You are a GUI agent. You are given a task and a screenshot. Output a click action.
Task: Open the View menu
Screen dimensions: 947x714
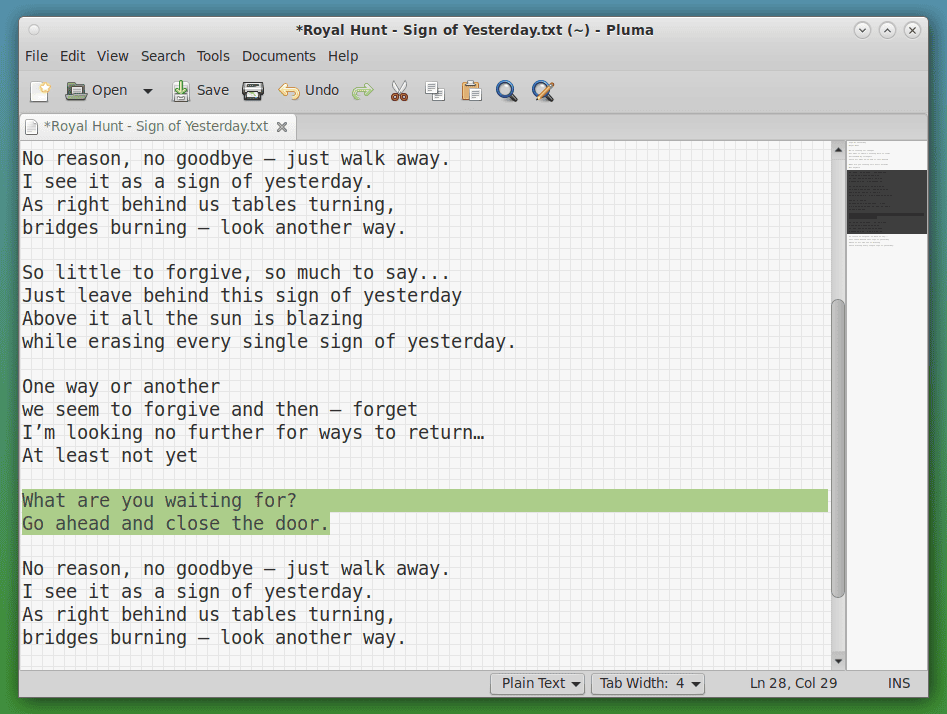[112, 56]
